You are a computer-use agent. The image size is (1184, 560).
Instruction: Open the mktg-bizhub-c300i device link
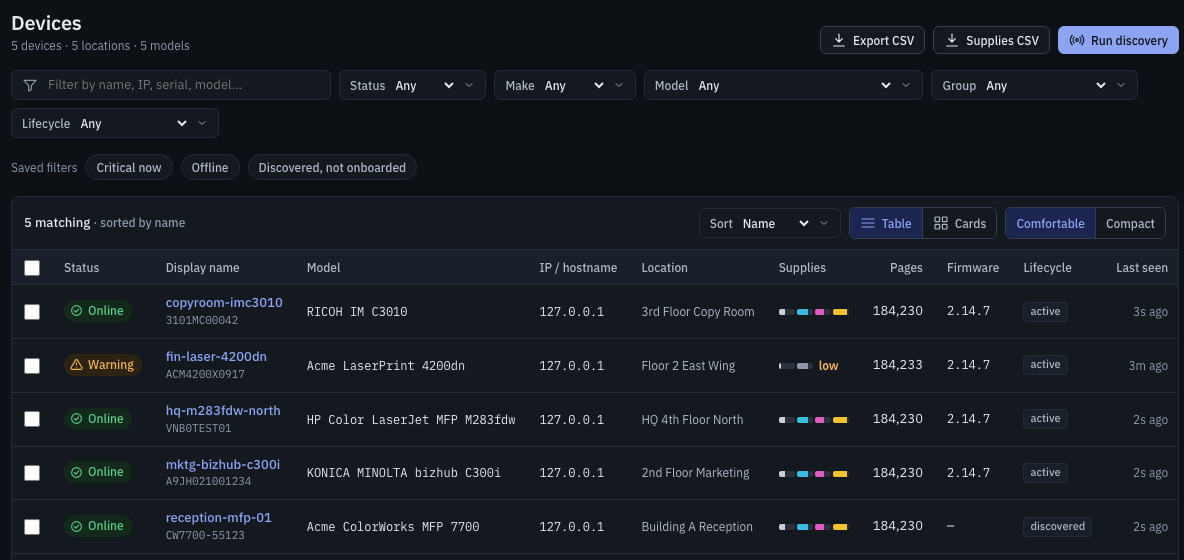223,464
